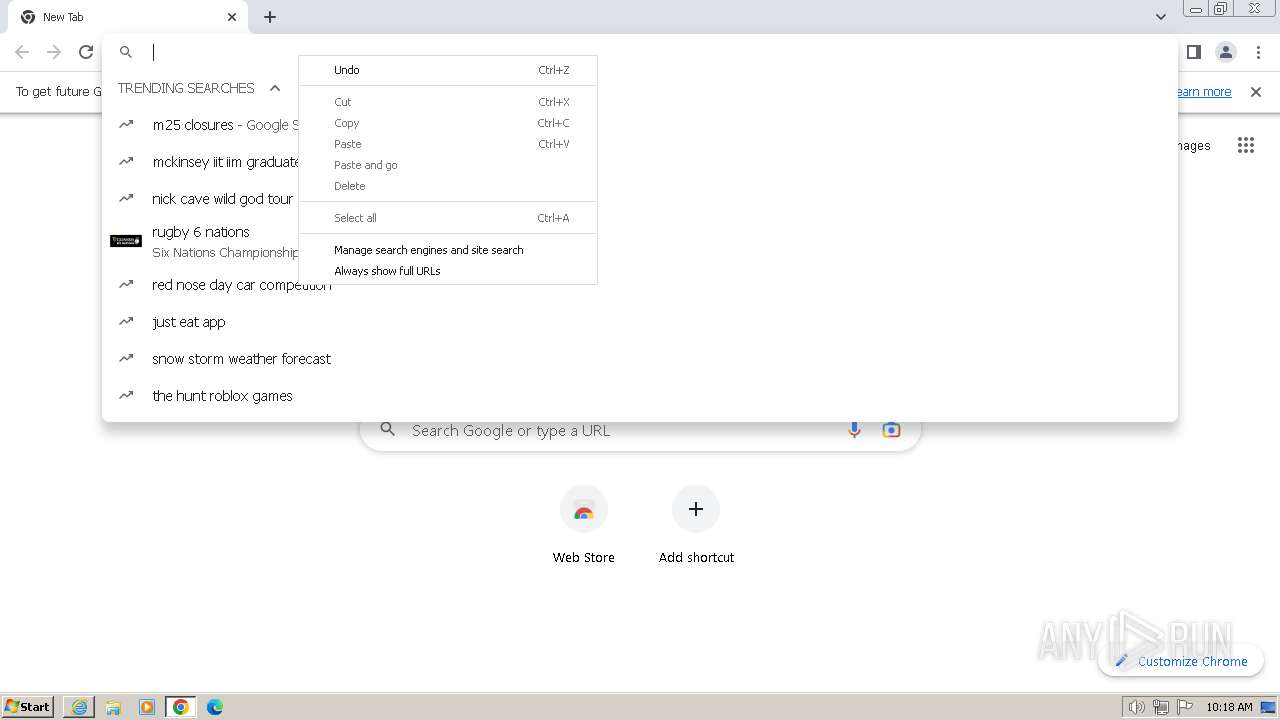Click Delete in the context menu

(448, 186)
